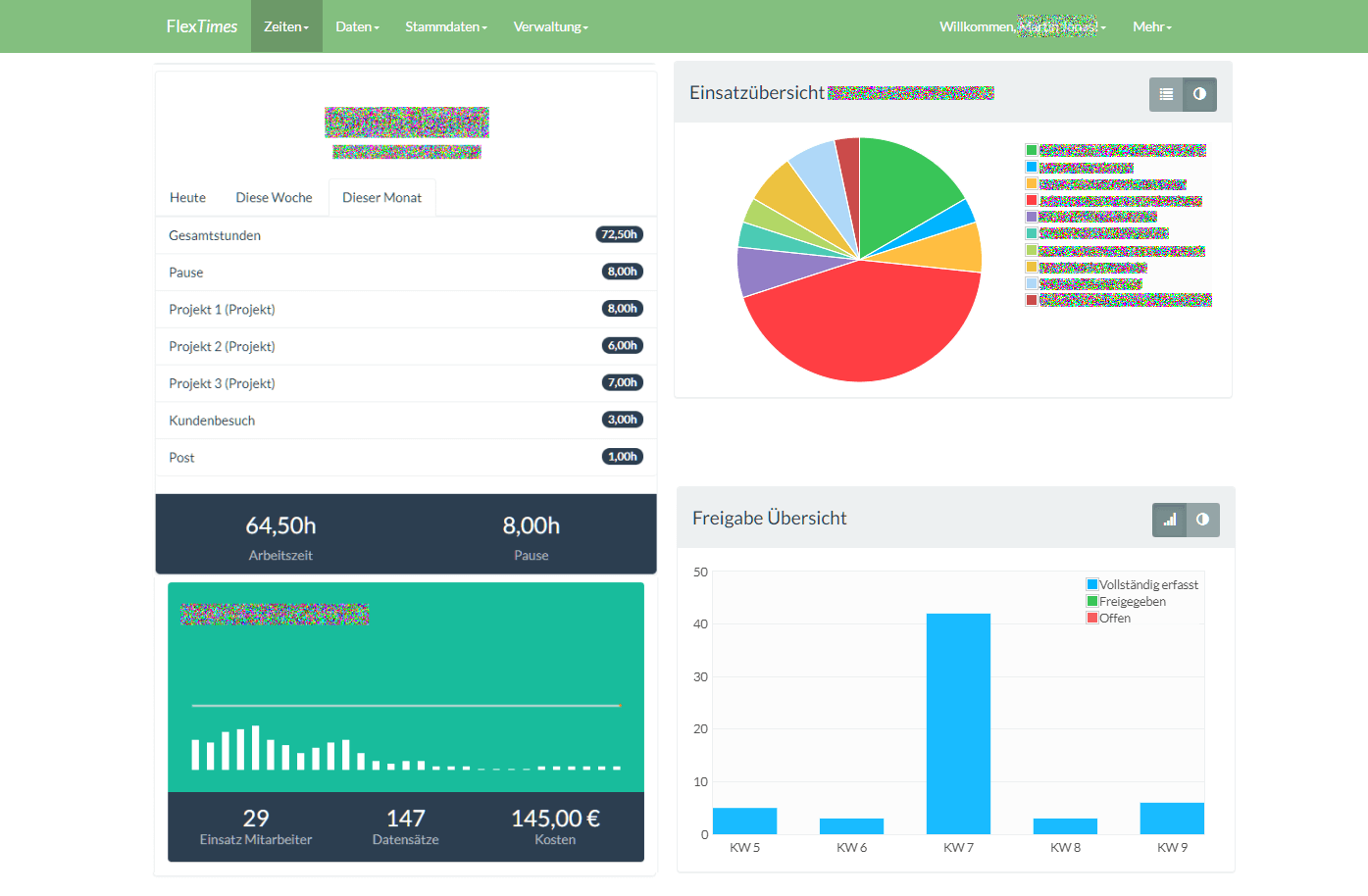1368x896 pixels.
Task: Switch to the Heute tab
Action: pyautogui.click(x=187, y=198)
